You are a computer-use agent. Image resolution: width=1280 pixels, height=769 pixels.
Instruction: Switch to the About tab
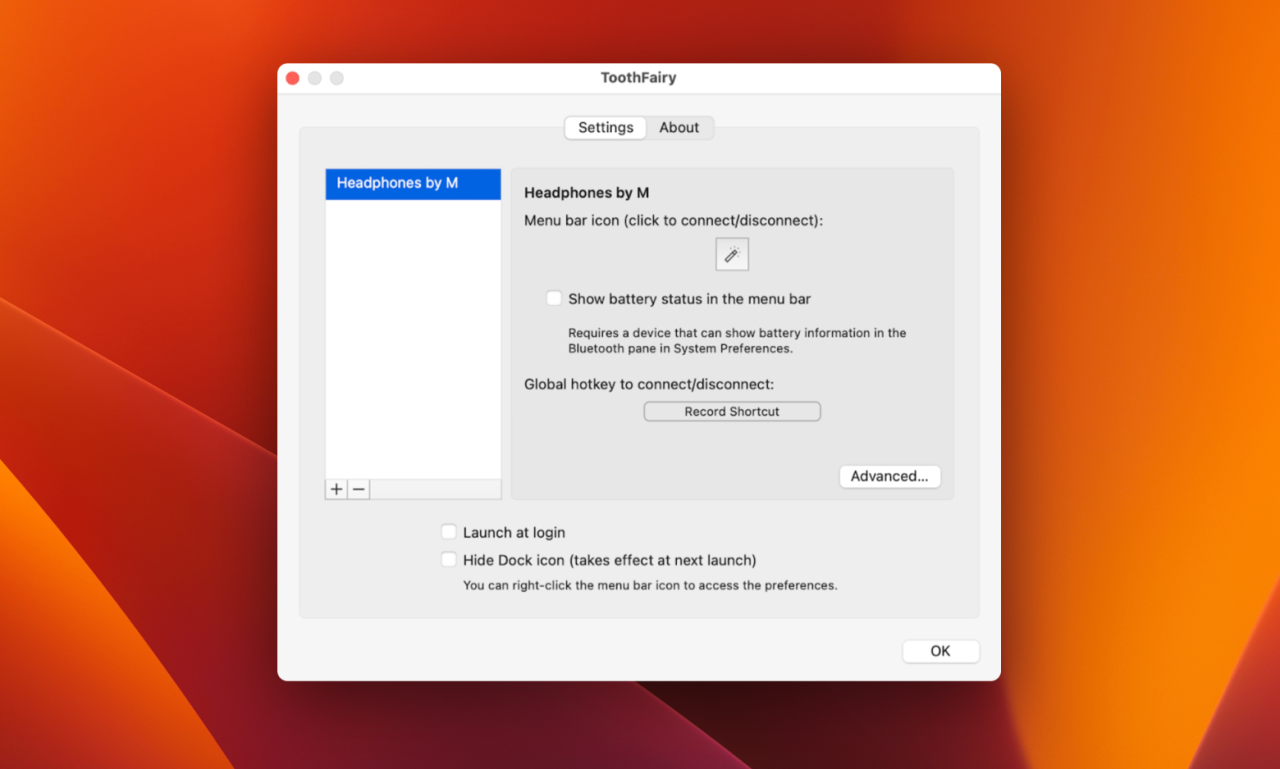click(679, 128)
